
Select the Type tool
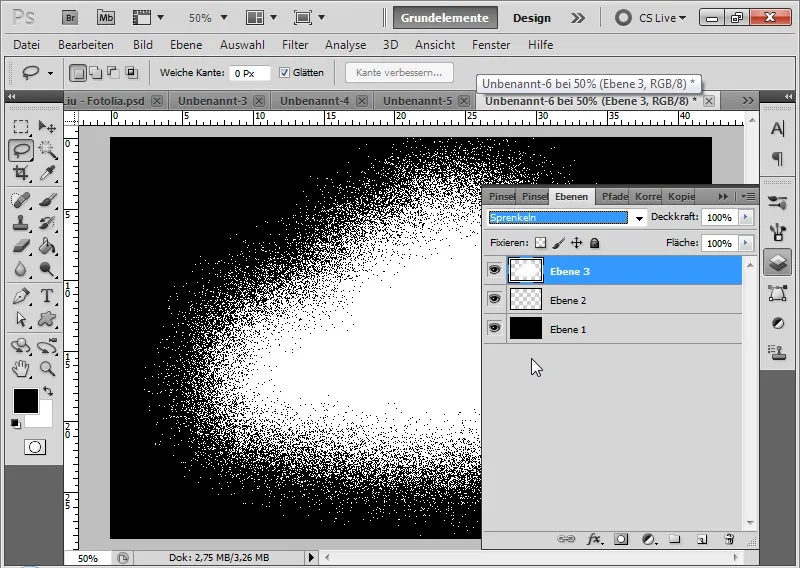[47, 295]
